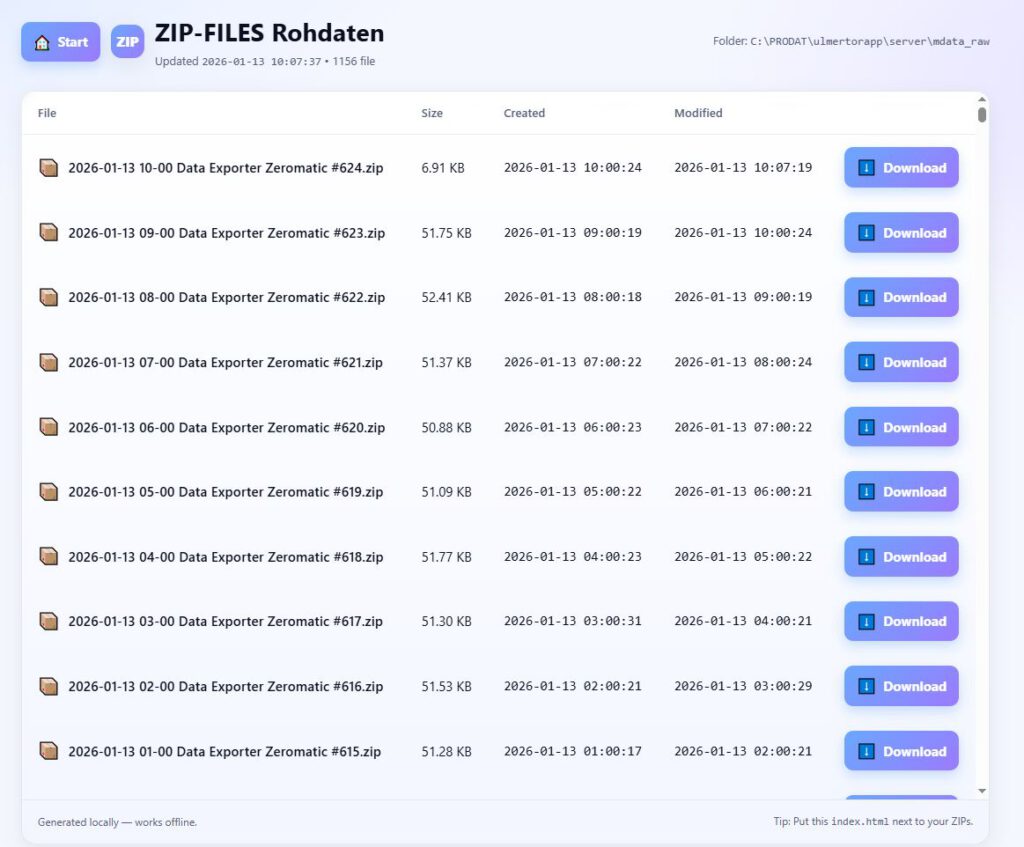Click scrollbar down arrow at list bottom

tap(982, 791)
